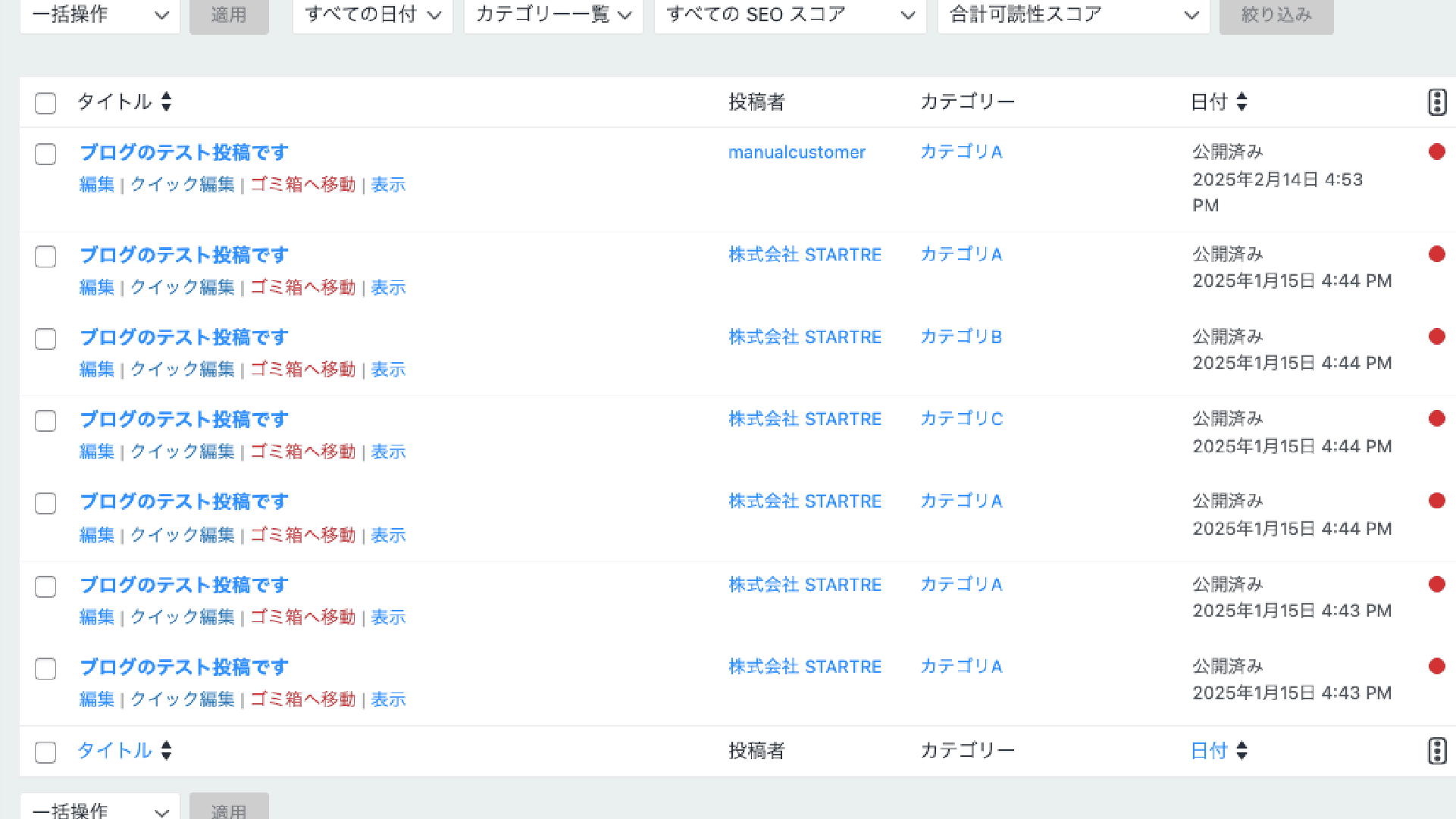Sort by タイトル arrows in header
This screenshot has width=1456, height=819.
click(166, 102)
